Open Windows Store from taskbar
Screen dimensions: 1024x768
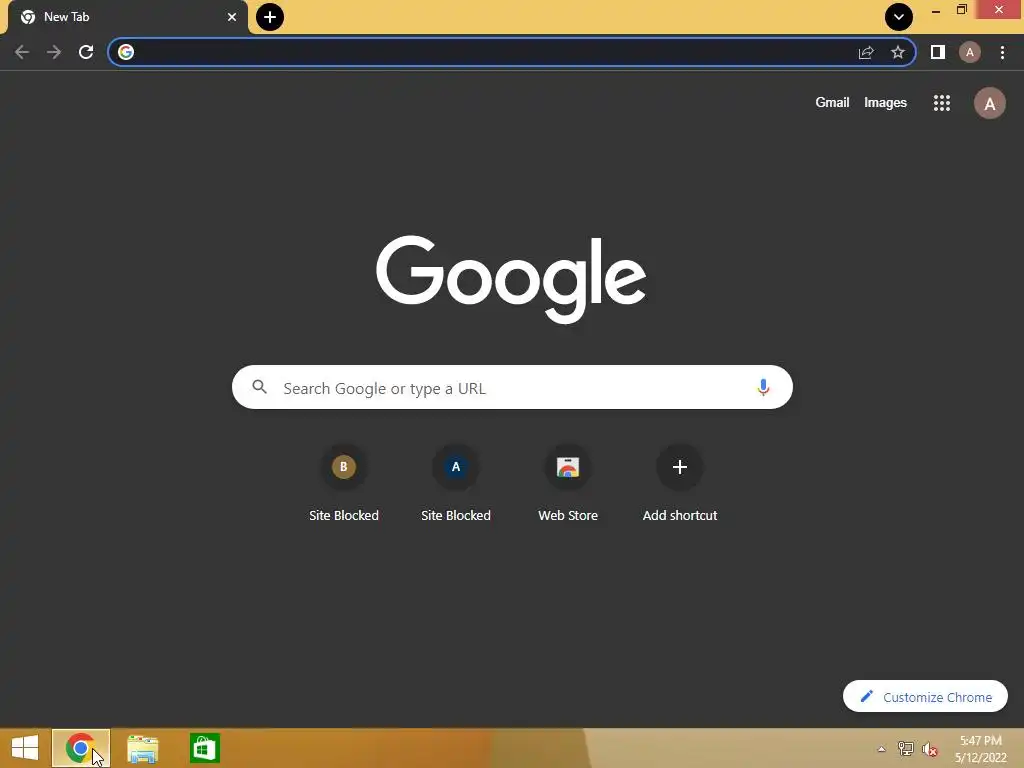click(204, 748)
